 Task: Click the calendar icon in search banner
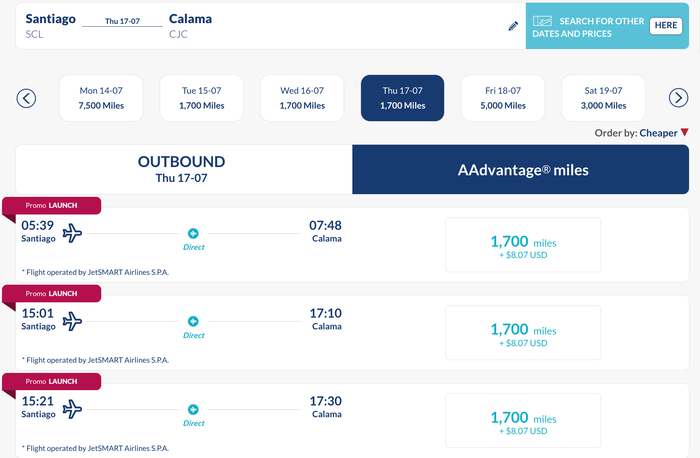click(x=542, y=21)
